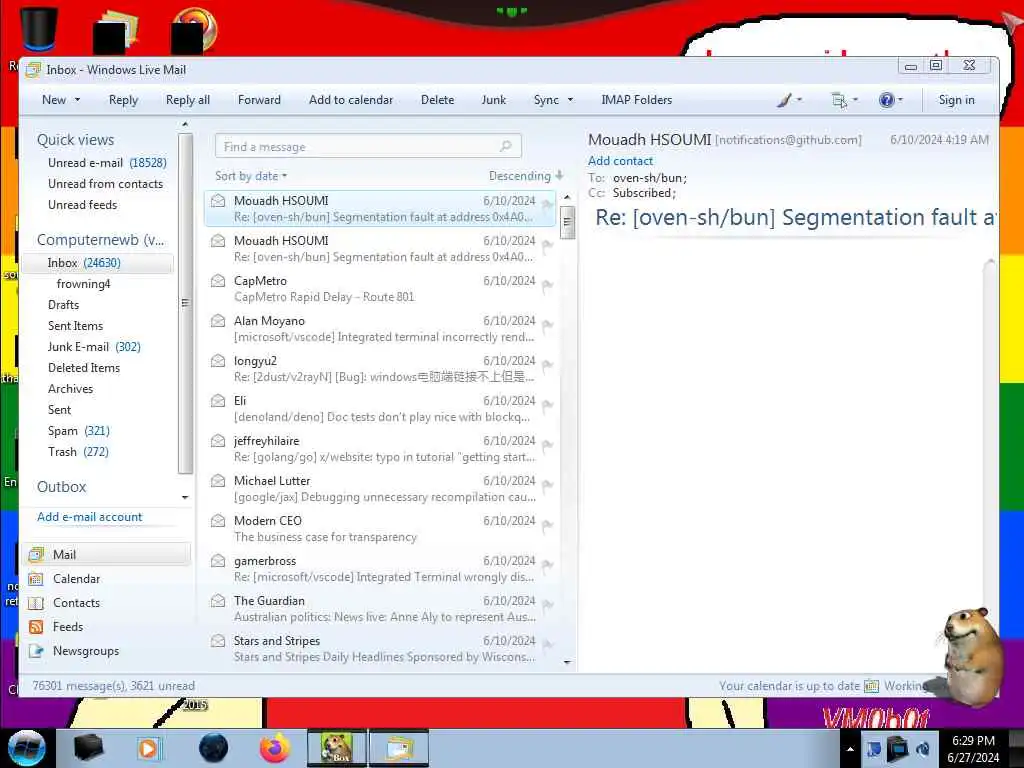Open Firefox from the taskbar
Image resolution: width=1024 pixels, height=768 pixels.
click(275, 748)
